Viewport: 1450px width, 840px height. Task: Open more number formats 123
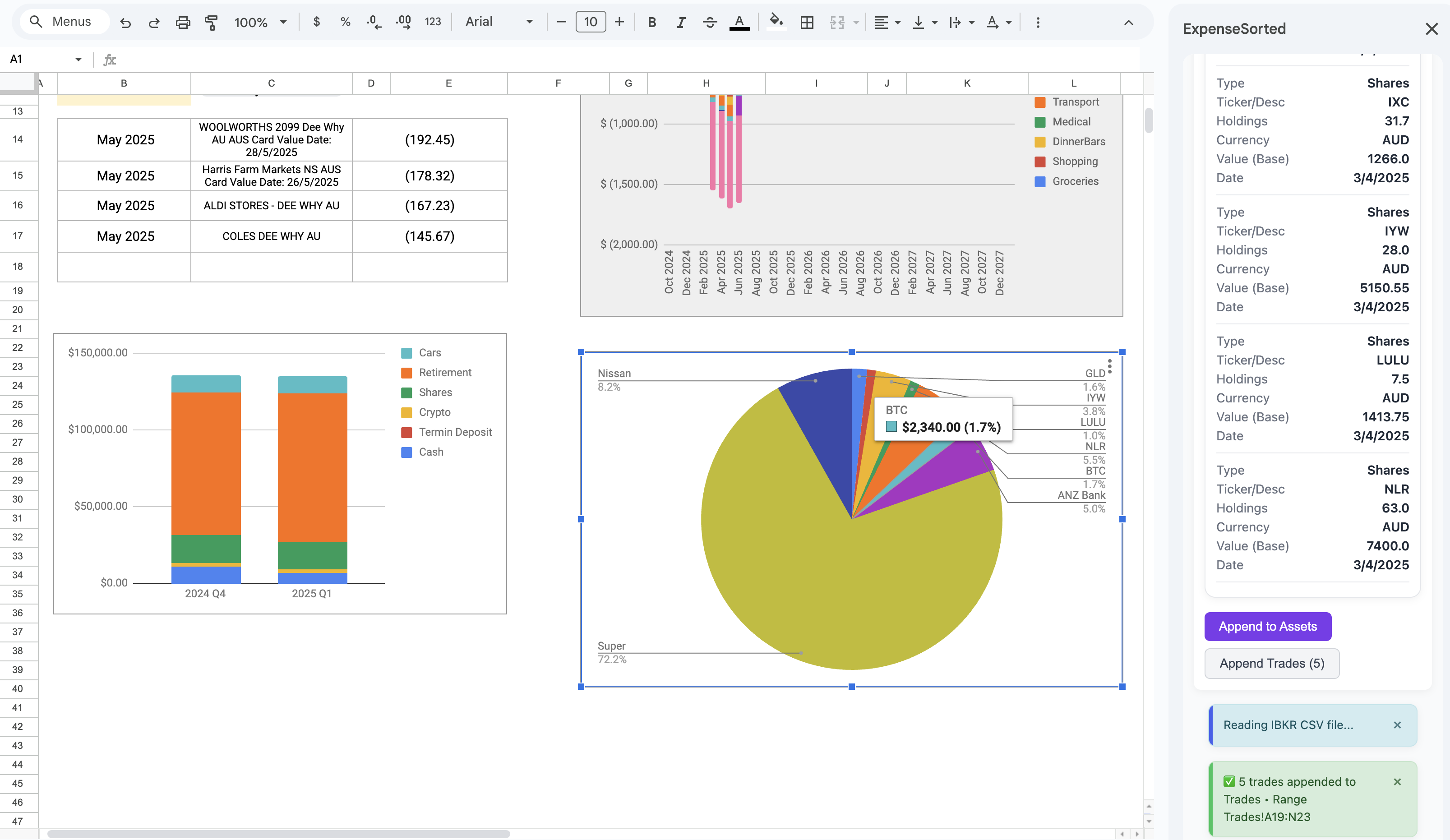433,22
